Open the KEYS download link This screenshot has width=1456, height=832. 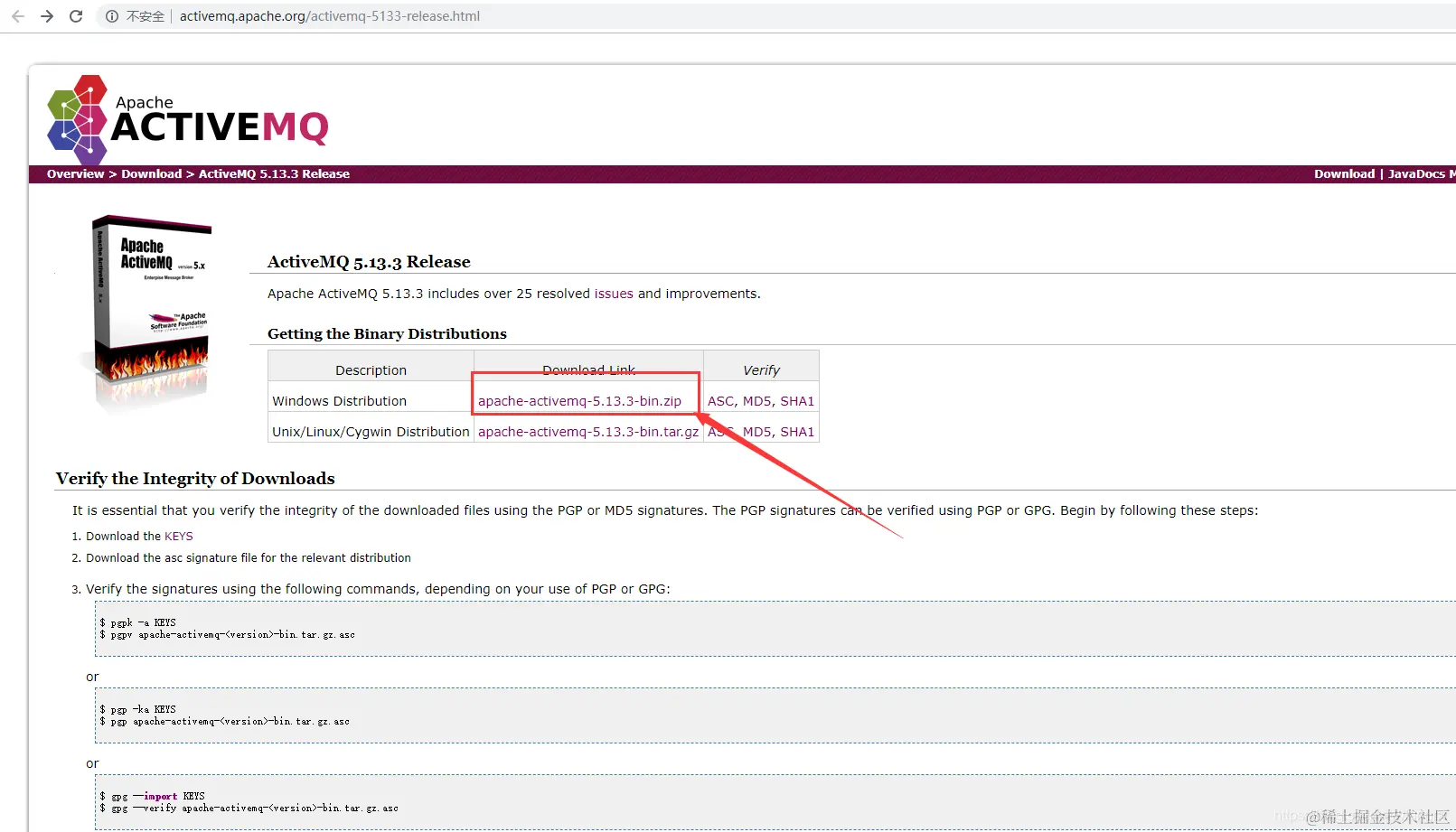[179, 537]
